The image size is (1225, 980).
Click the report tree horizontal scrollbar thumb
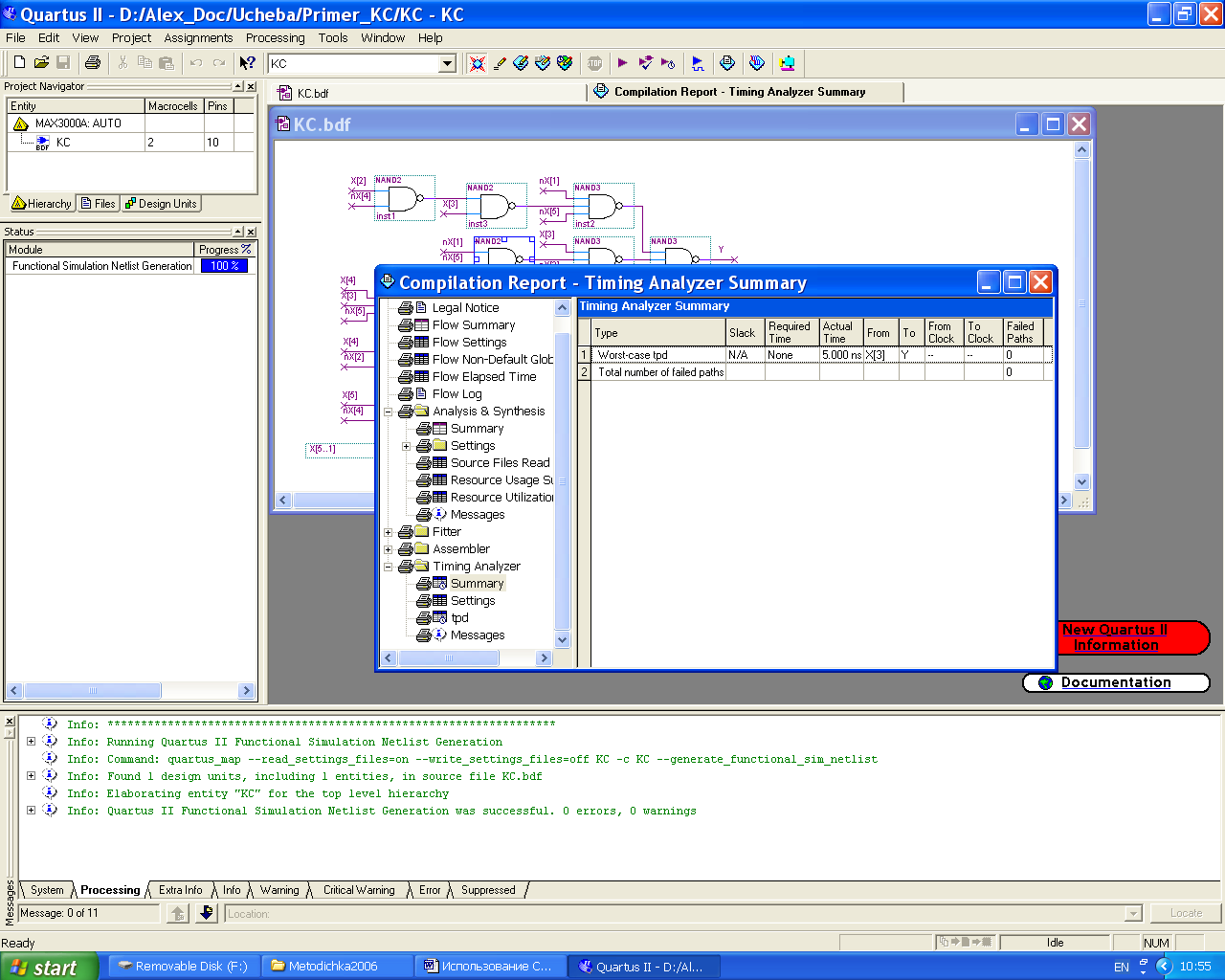[448, 658]
